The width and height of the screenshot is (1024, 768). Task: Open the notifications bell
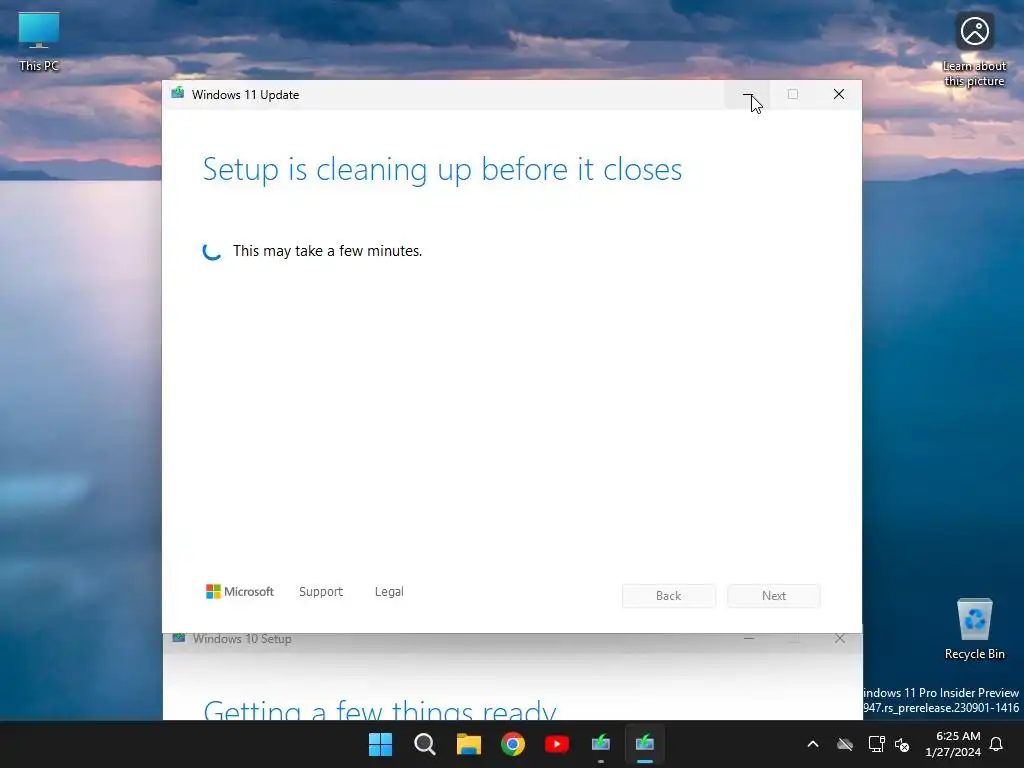coord(996,744)
